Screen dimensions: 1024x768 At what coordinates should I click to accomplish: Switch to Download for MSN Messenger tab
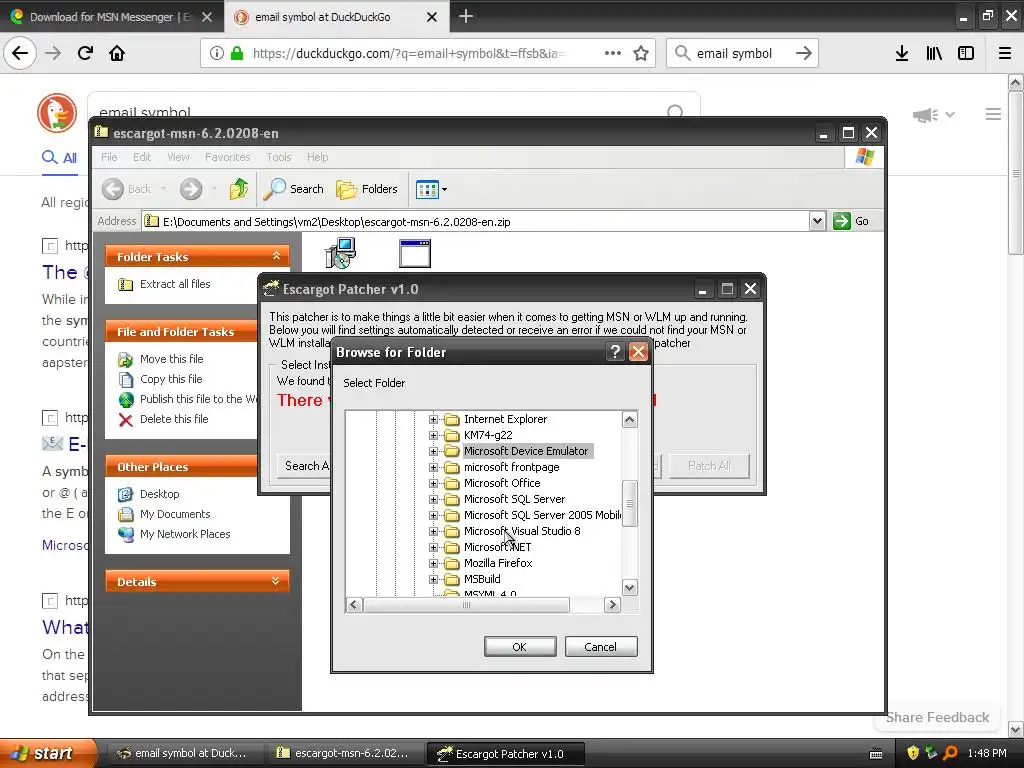pyautogui.click(x=111, y=16)
